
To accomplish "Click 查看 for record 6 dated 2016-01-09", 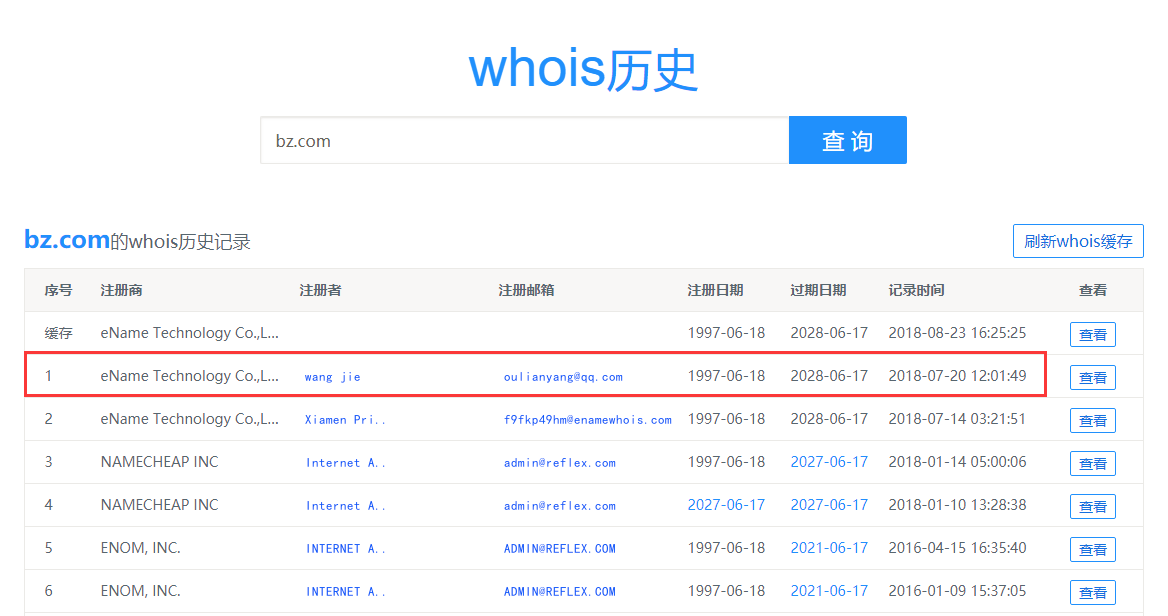I will click(x=1093, y=593).
